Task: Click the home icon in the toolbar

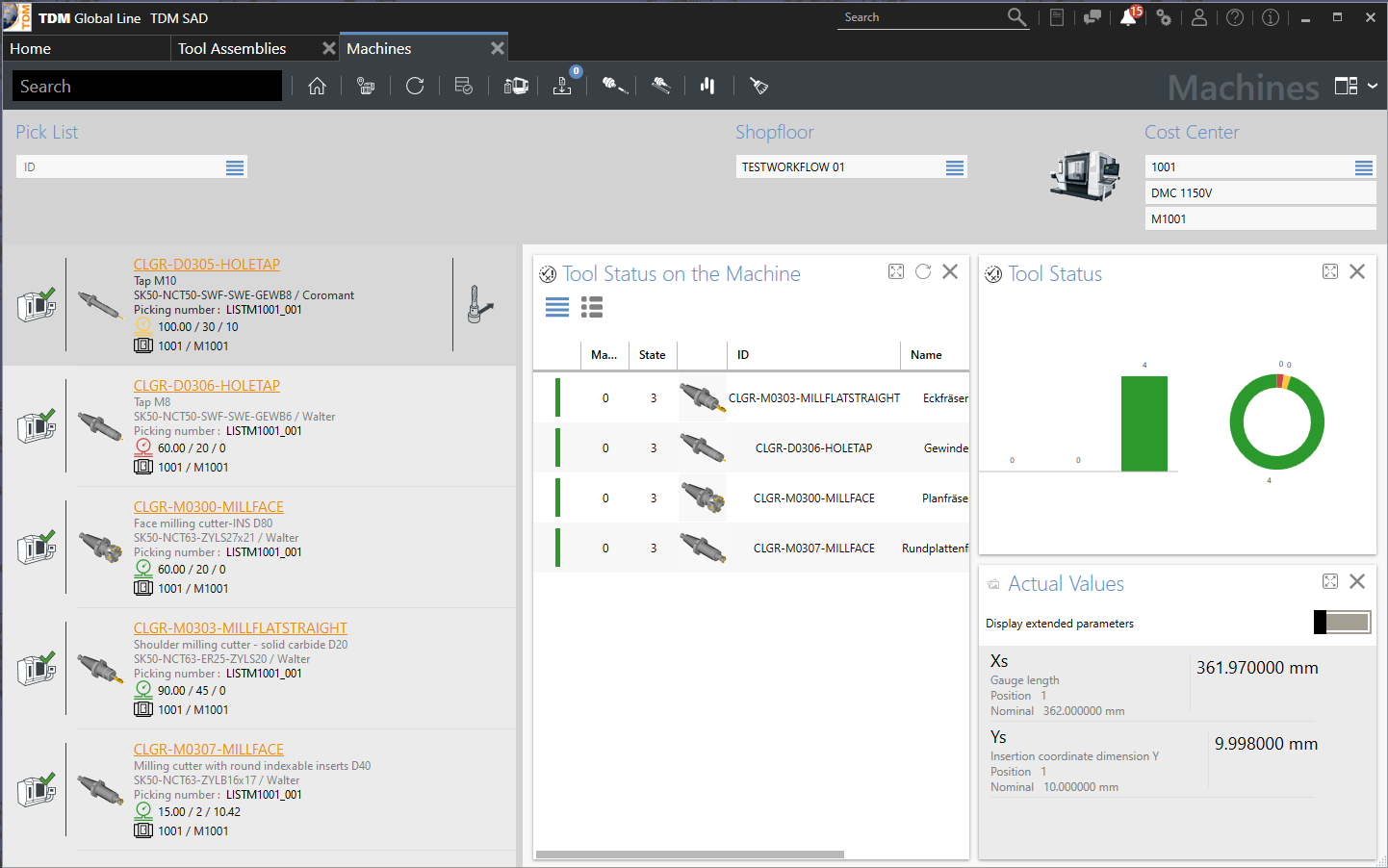Action: pyautogui.click(x=317, y=87)
